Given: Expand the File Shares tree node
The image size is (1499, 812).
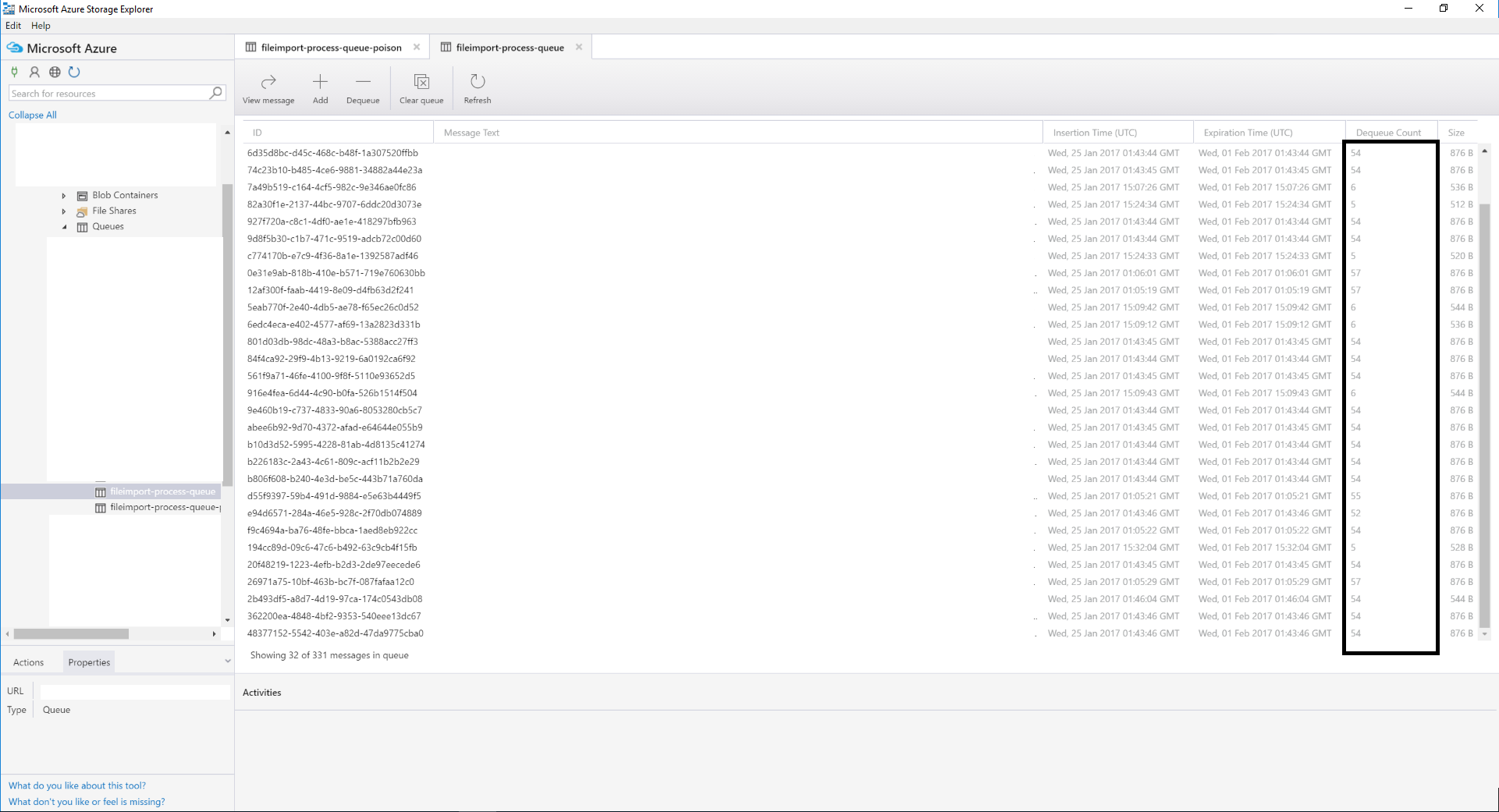Looking at the screenshot, I should [64, 211].
